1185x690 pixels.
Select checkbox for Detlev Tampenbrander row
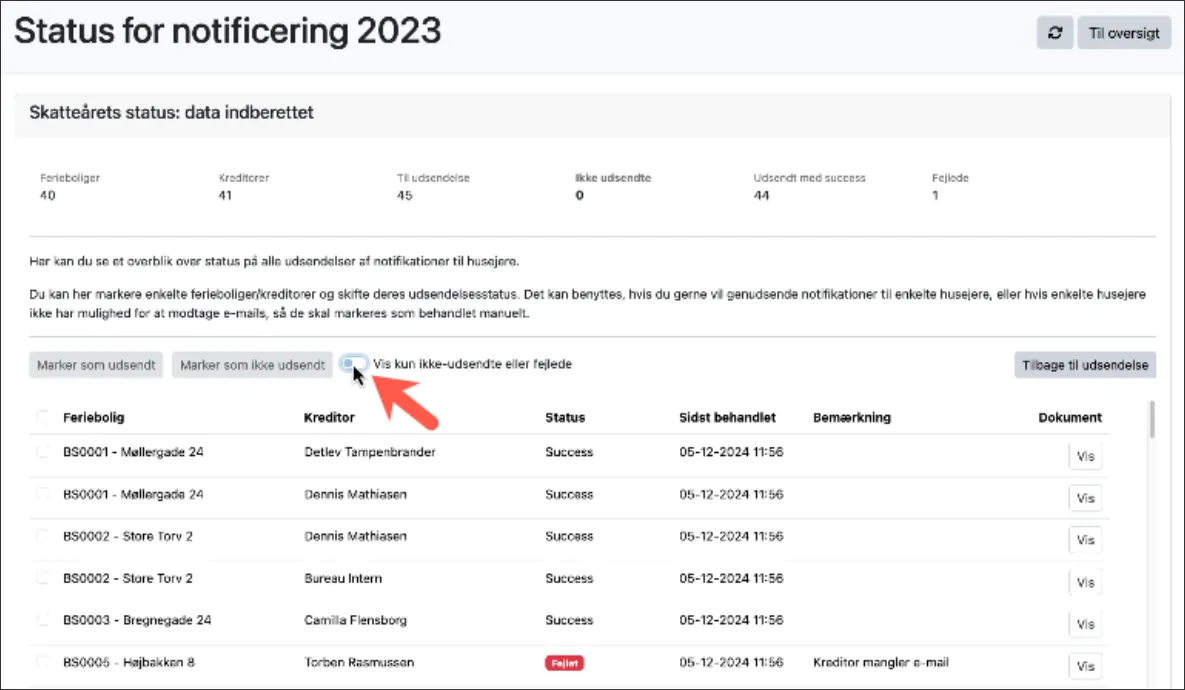[43, 452]
